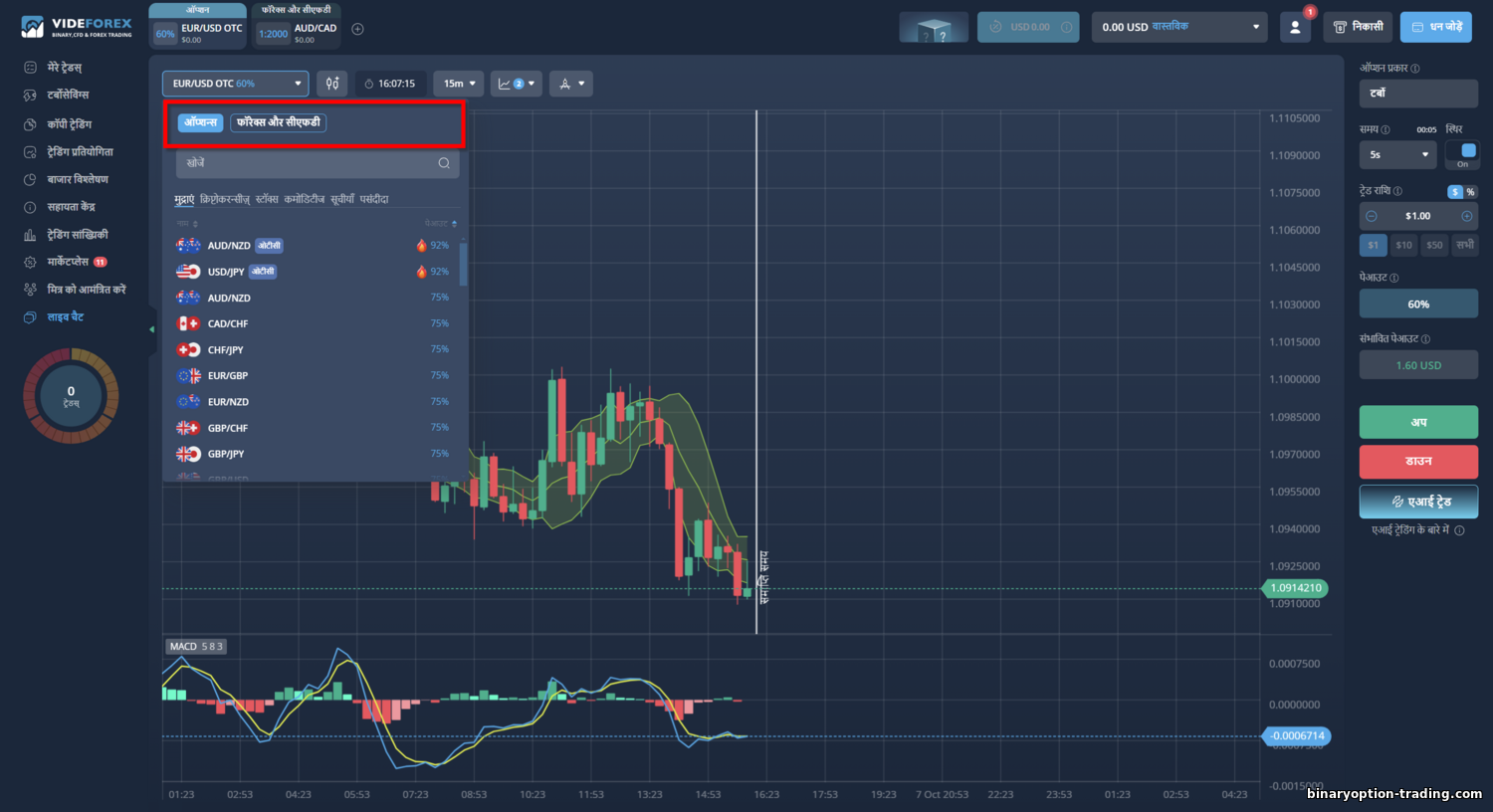This screenshot has height=812, width=1493.
Task: Switch trade amount to percent mode
Action: (x=1470, y=192)
